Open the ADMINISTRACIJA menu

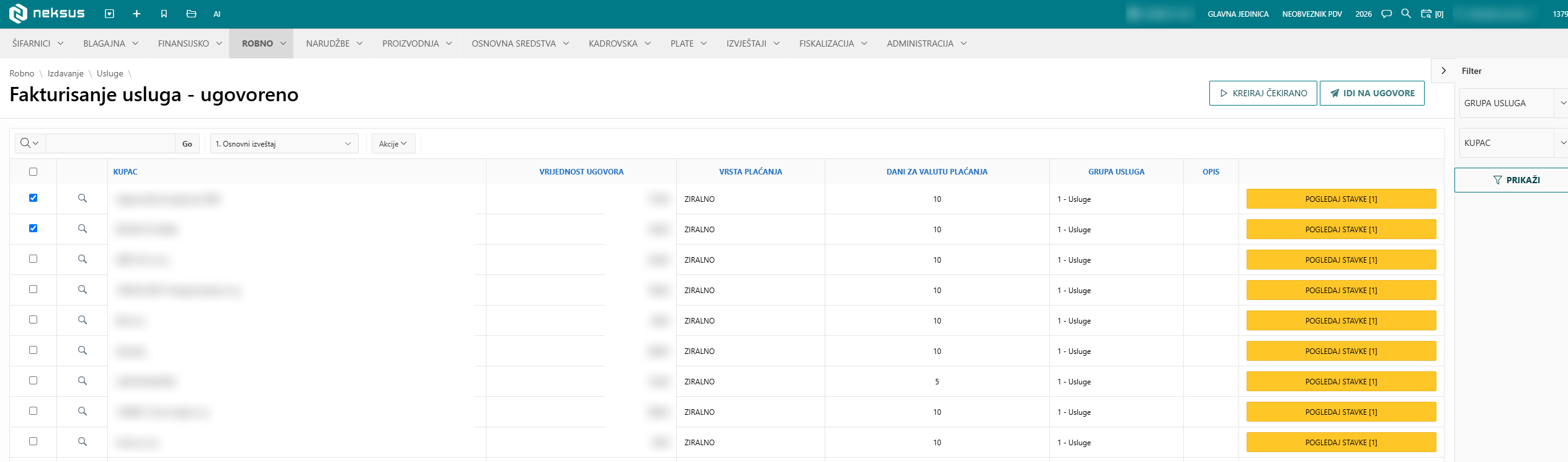926,43
